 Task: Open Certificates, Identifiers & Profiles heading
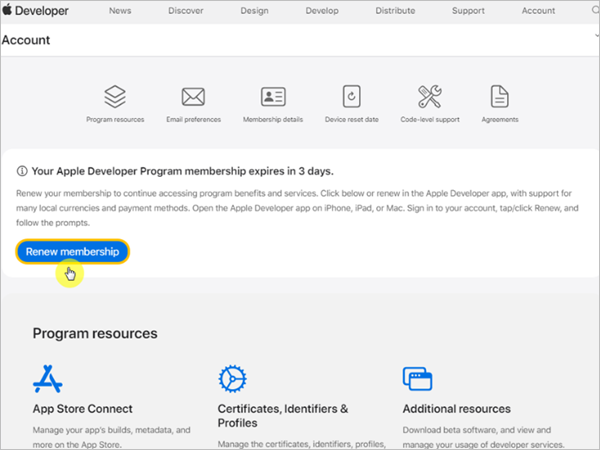coord(283,416)
